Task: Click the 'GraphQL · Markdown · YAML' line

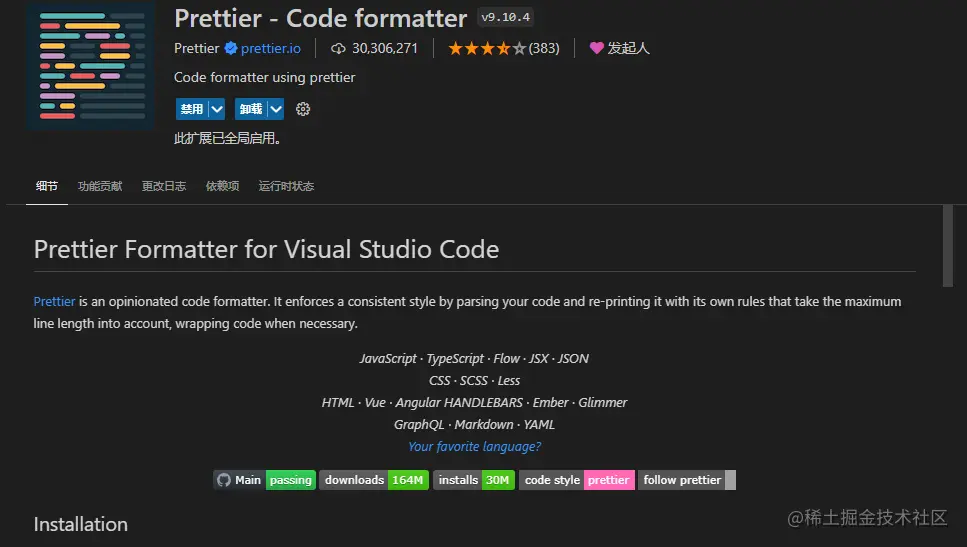Action: 474,424
